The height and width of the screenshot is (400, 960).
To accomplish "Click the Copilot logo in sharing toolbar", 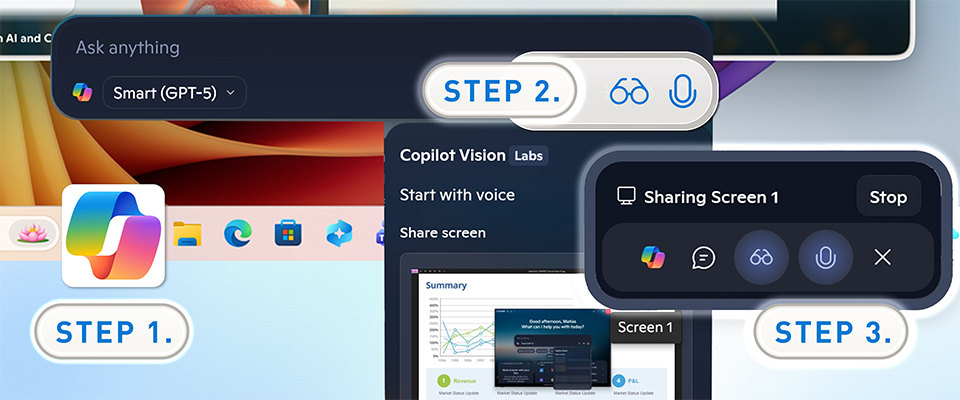I will coord(653,257).
